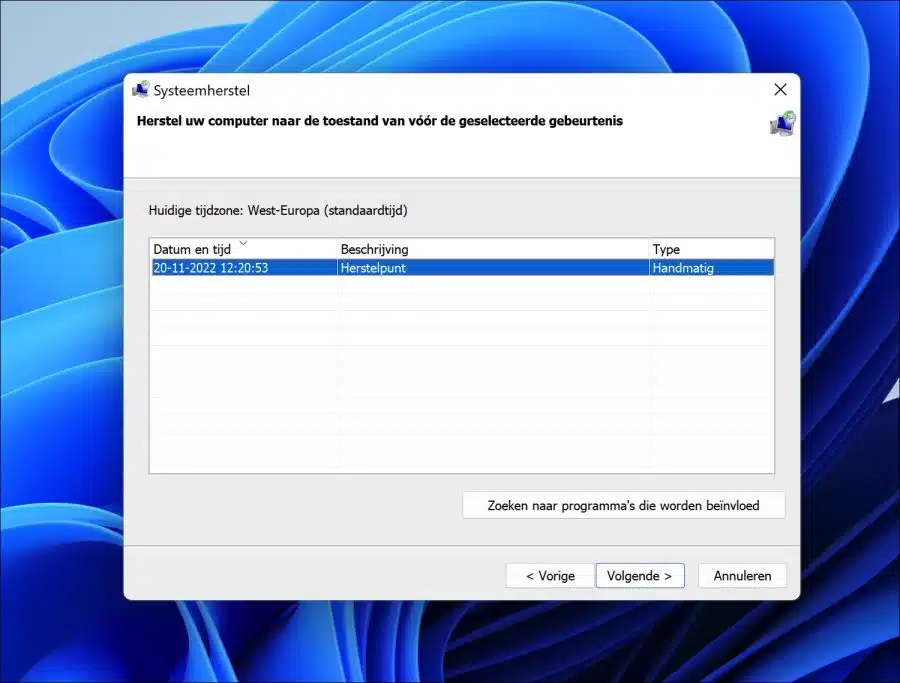Click the Systeemherstel window title text
900x683 pixels.
201,91
